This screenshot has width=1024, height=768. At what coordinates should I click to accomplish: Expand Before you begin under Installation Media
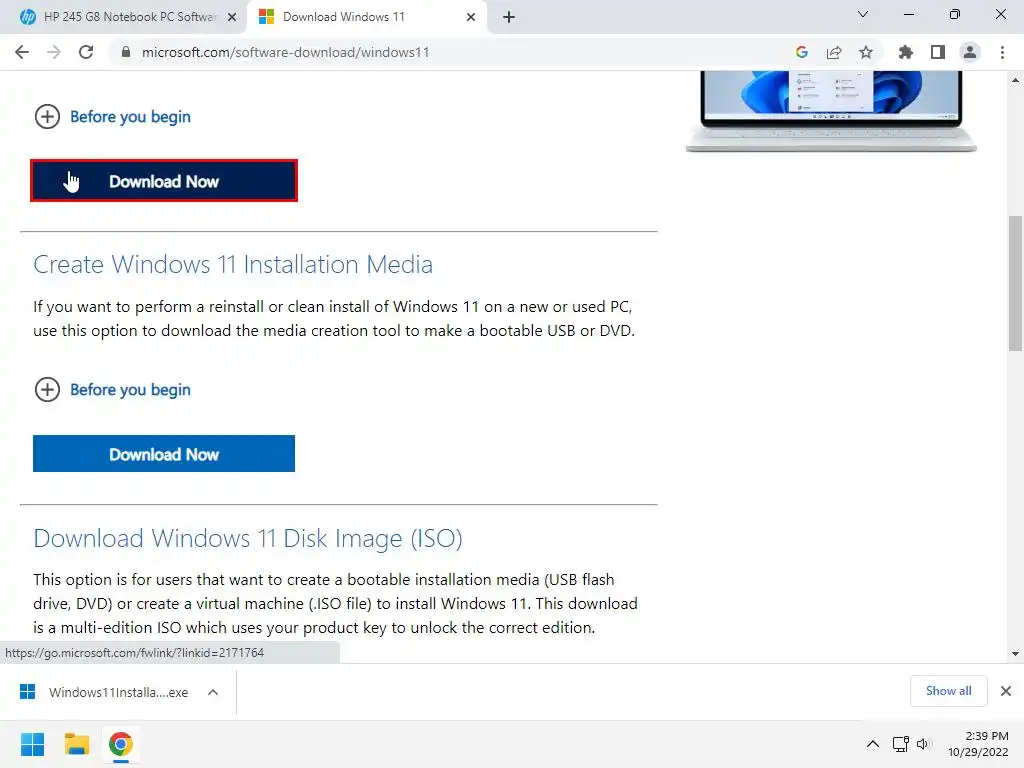tap(47, 390)
